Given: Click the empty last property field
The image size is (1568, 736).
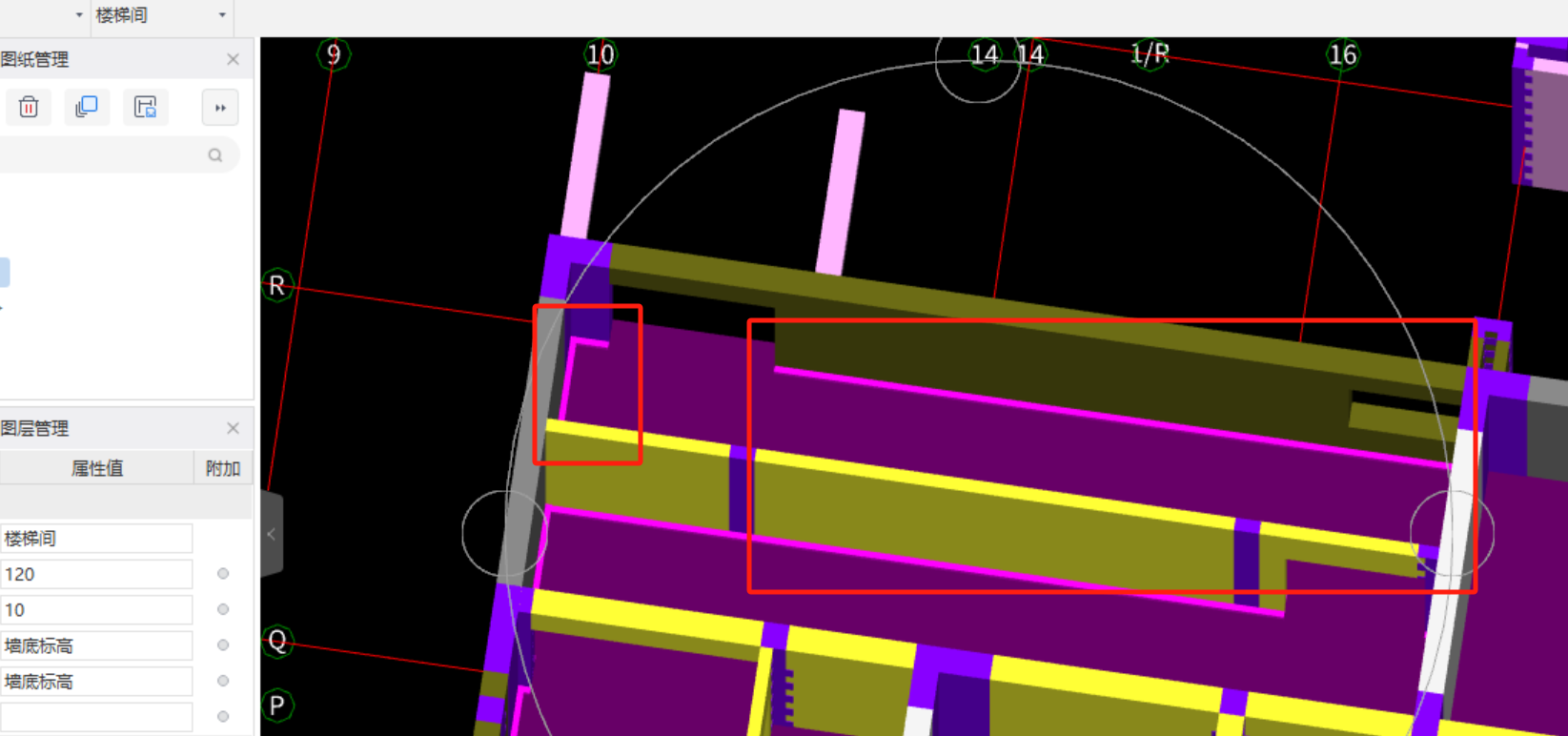Looking at the screenshot, I should [x=96, y=717].
